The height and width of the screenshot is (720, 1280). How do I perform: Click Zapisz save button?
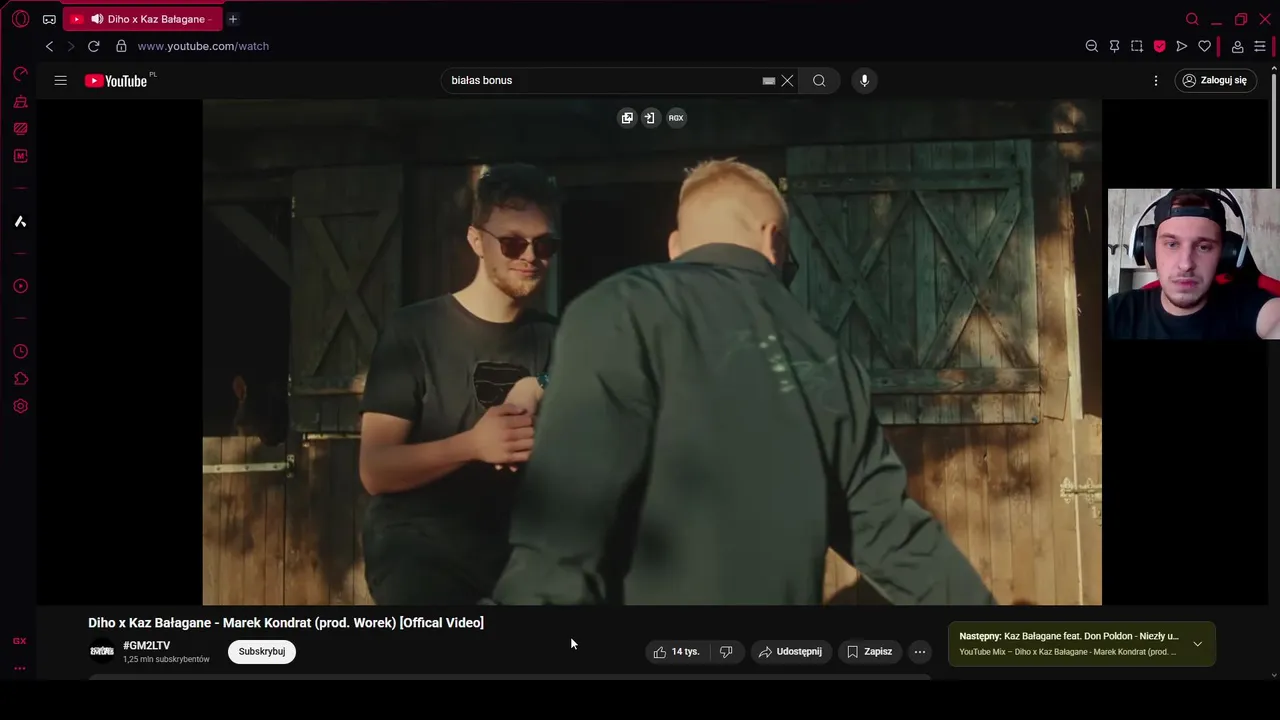tap(870, 651)
